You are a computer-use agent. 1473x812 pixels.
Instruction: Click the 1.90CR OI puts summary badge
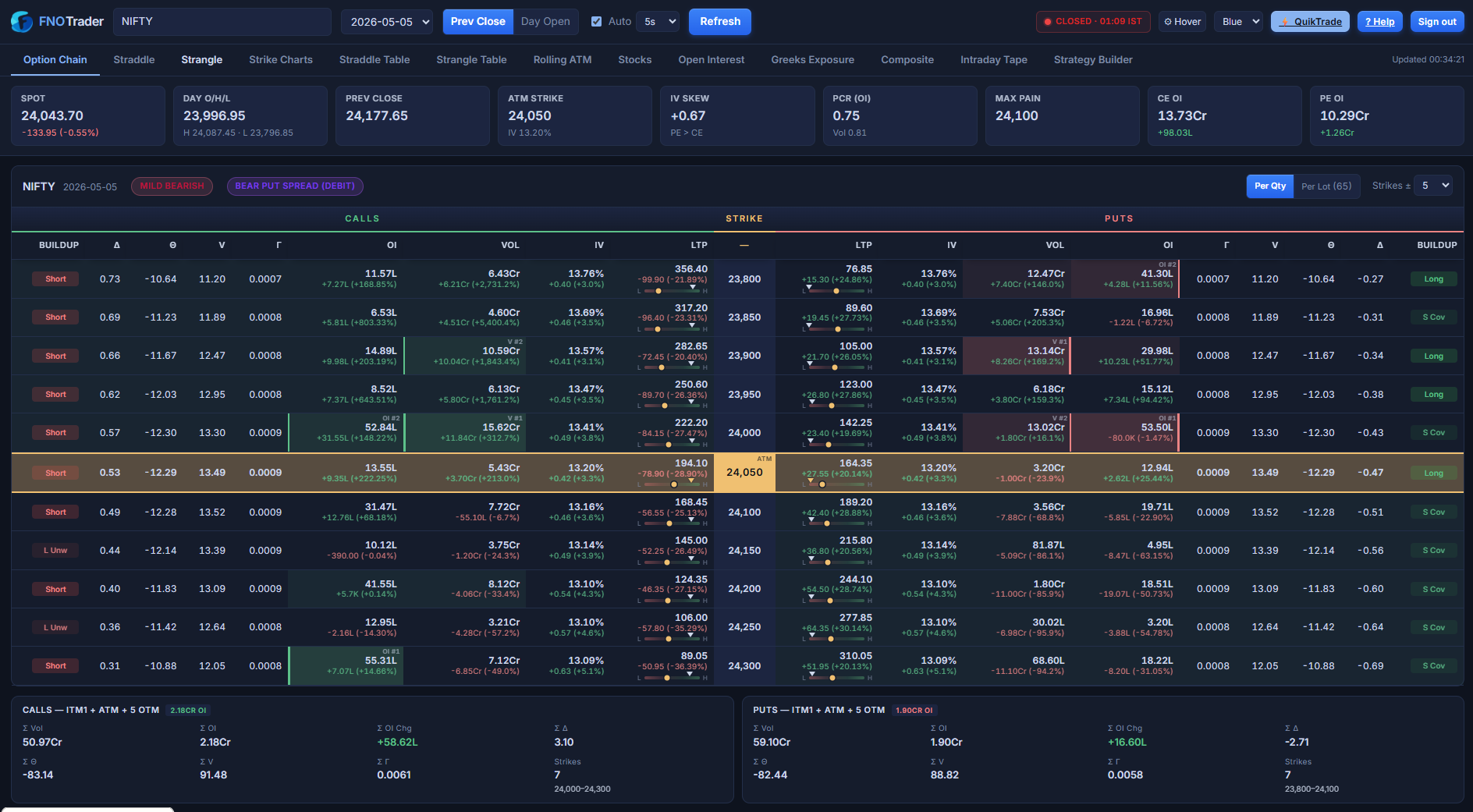[x=914, y=711]
